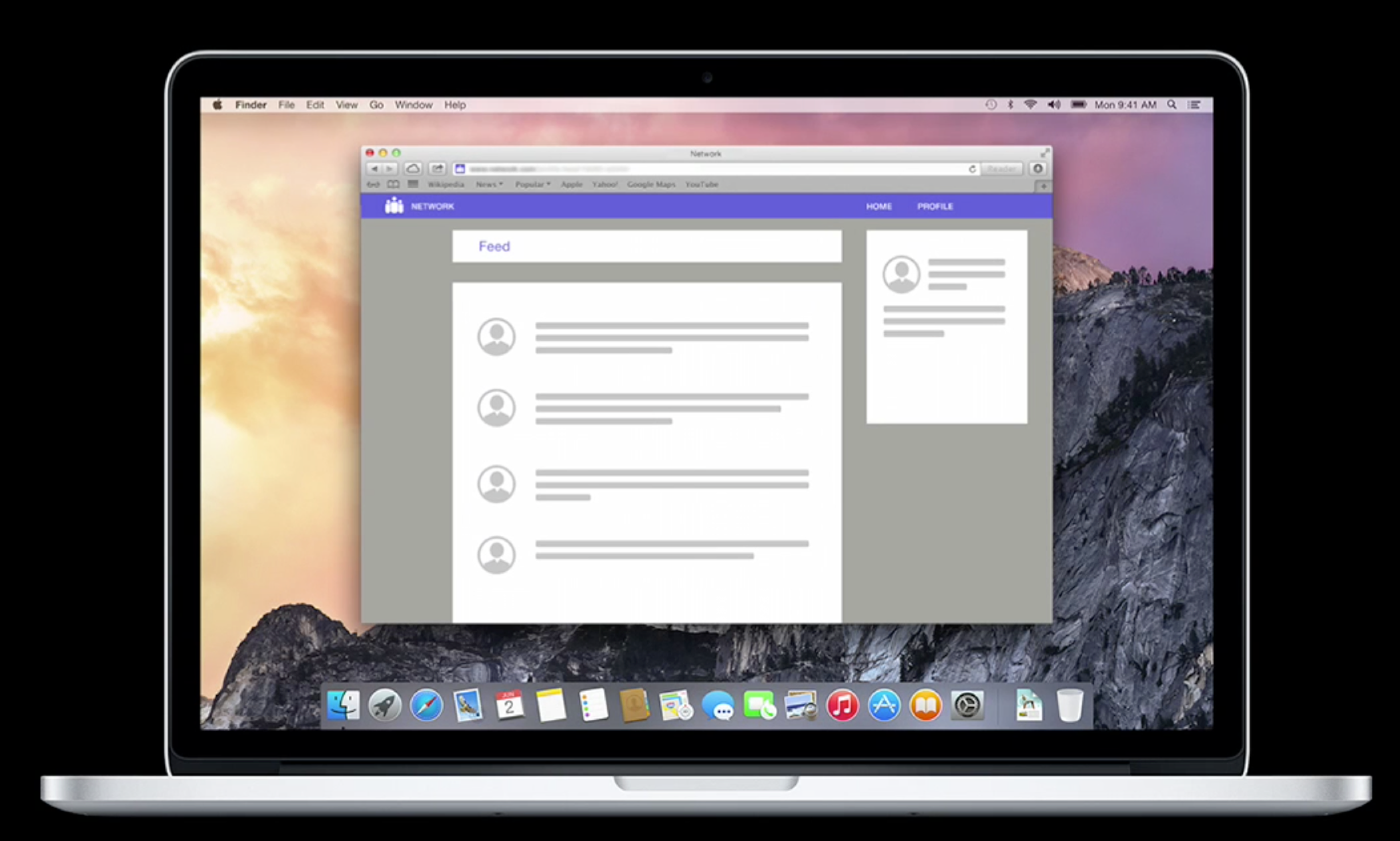Go to the PROFILE tab of Network
The image size is (1400, 841).
[935, 207]
